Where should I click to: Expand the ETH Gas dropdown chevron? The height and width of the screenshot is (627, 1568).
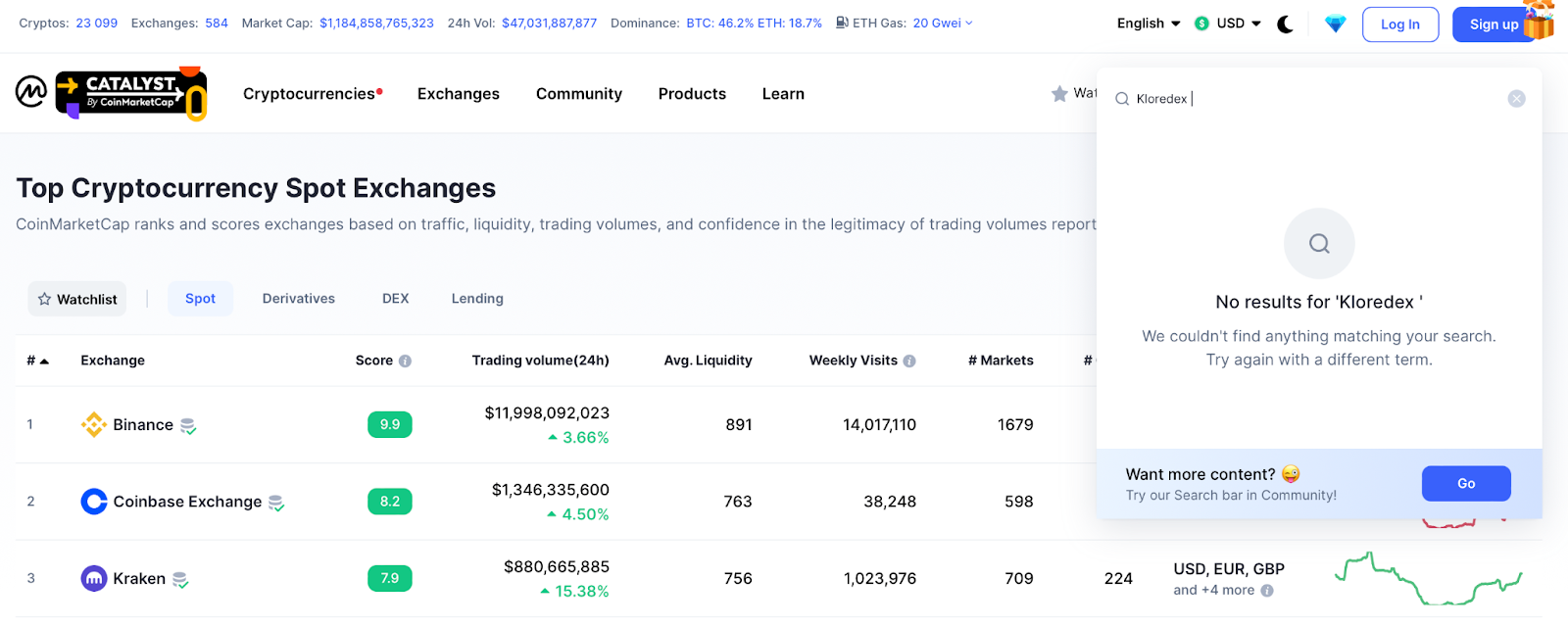point(969,24)
